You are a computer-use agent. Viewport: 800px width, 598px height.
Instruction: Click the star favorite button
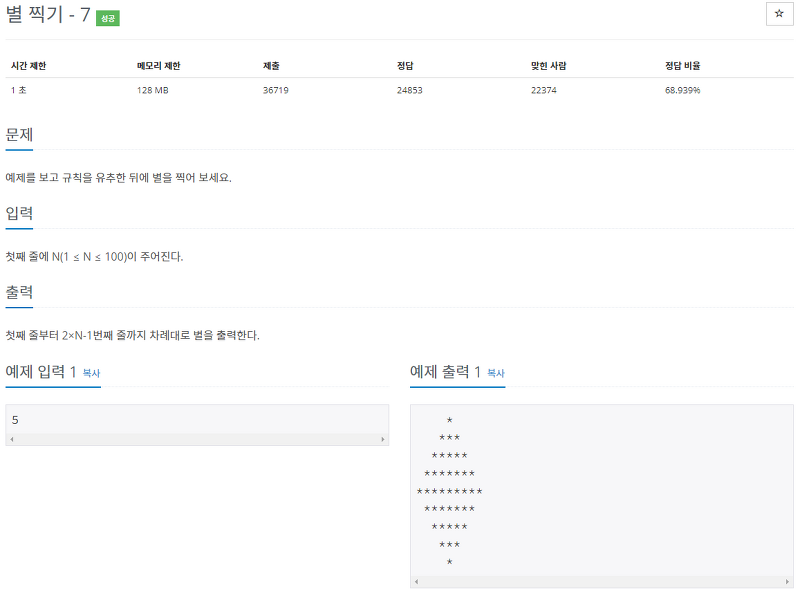coord(779,14)
